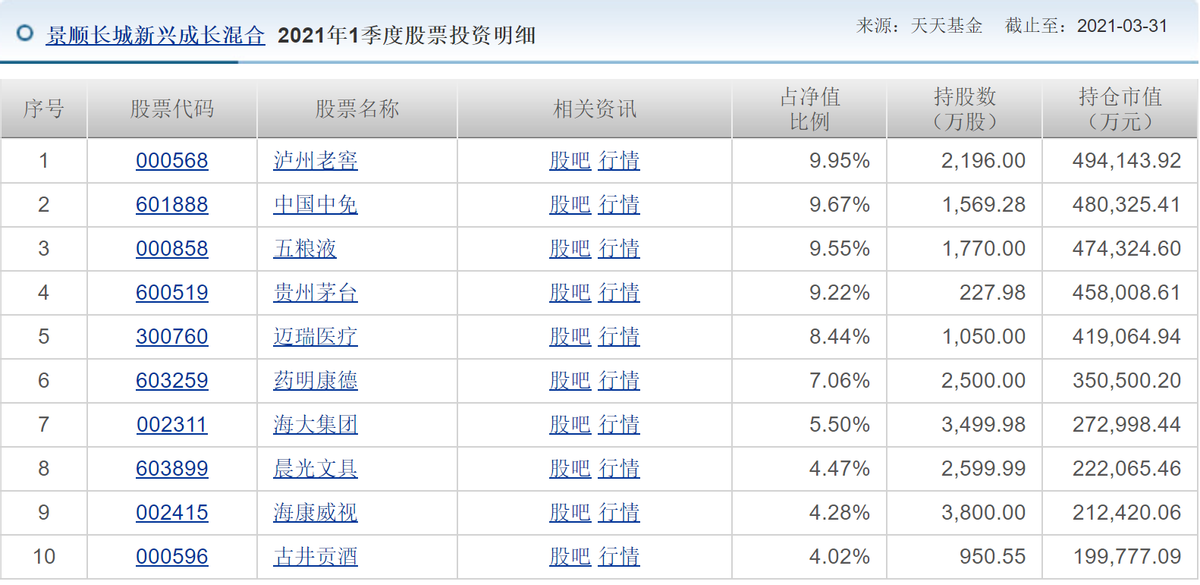Open stock code 000596
This screenshot has height=585, width=1200.
172,557
